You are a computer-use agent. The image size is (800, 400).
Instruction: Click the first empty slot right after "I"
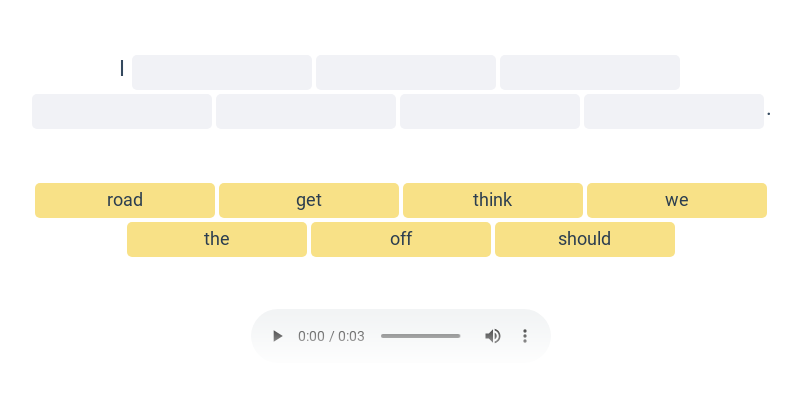point(222,72)
